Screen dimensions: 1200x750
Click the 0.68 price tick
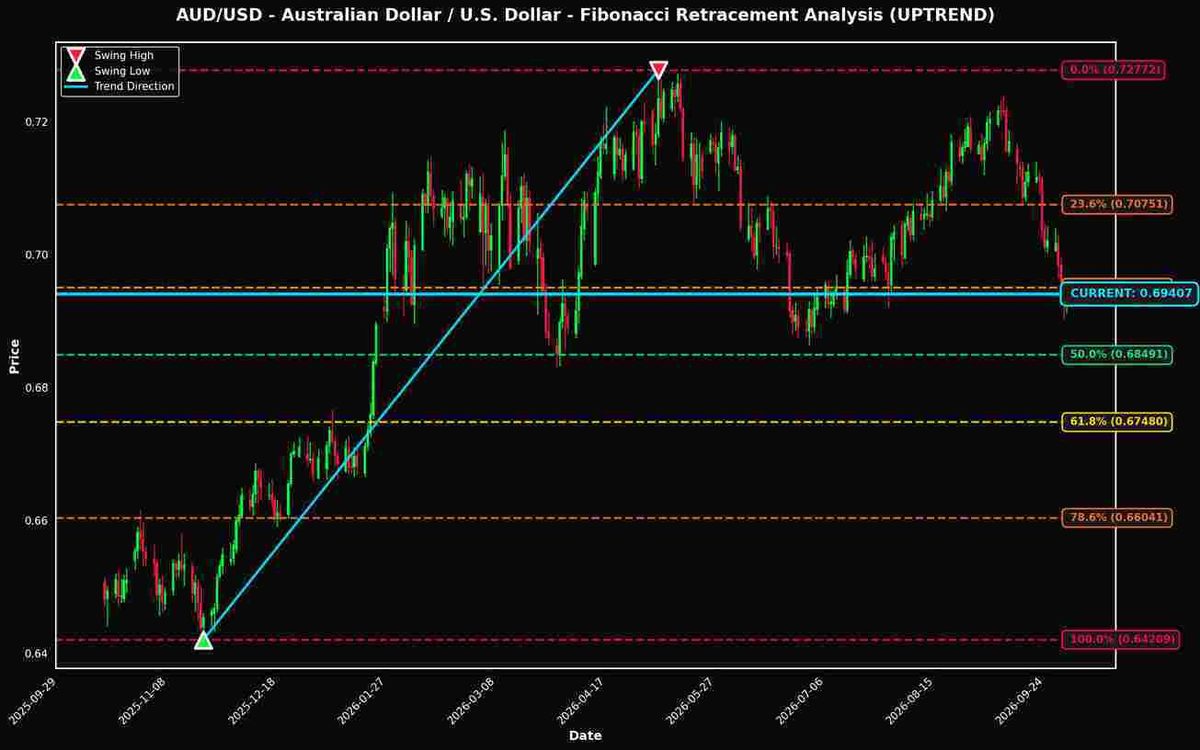point(35,388)
